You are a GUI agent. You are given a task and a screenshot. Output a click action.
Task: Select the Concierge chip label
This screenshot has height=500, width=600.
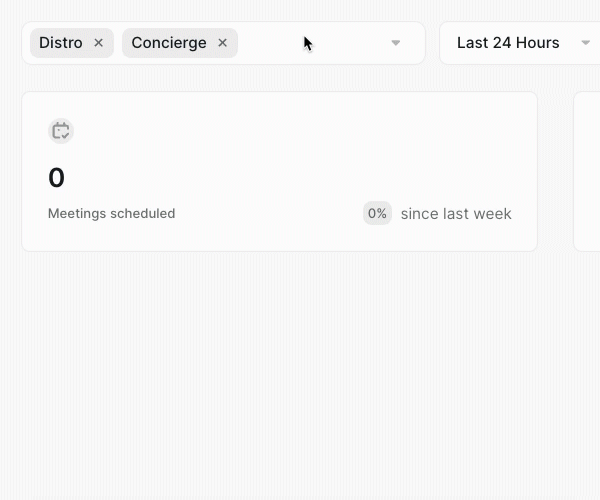pyautogui.click(x=169, y=43)
